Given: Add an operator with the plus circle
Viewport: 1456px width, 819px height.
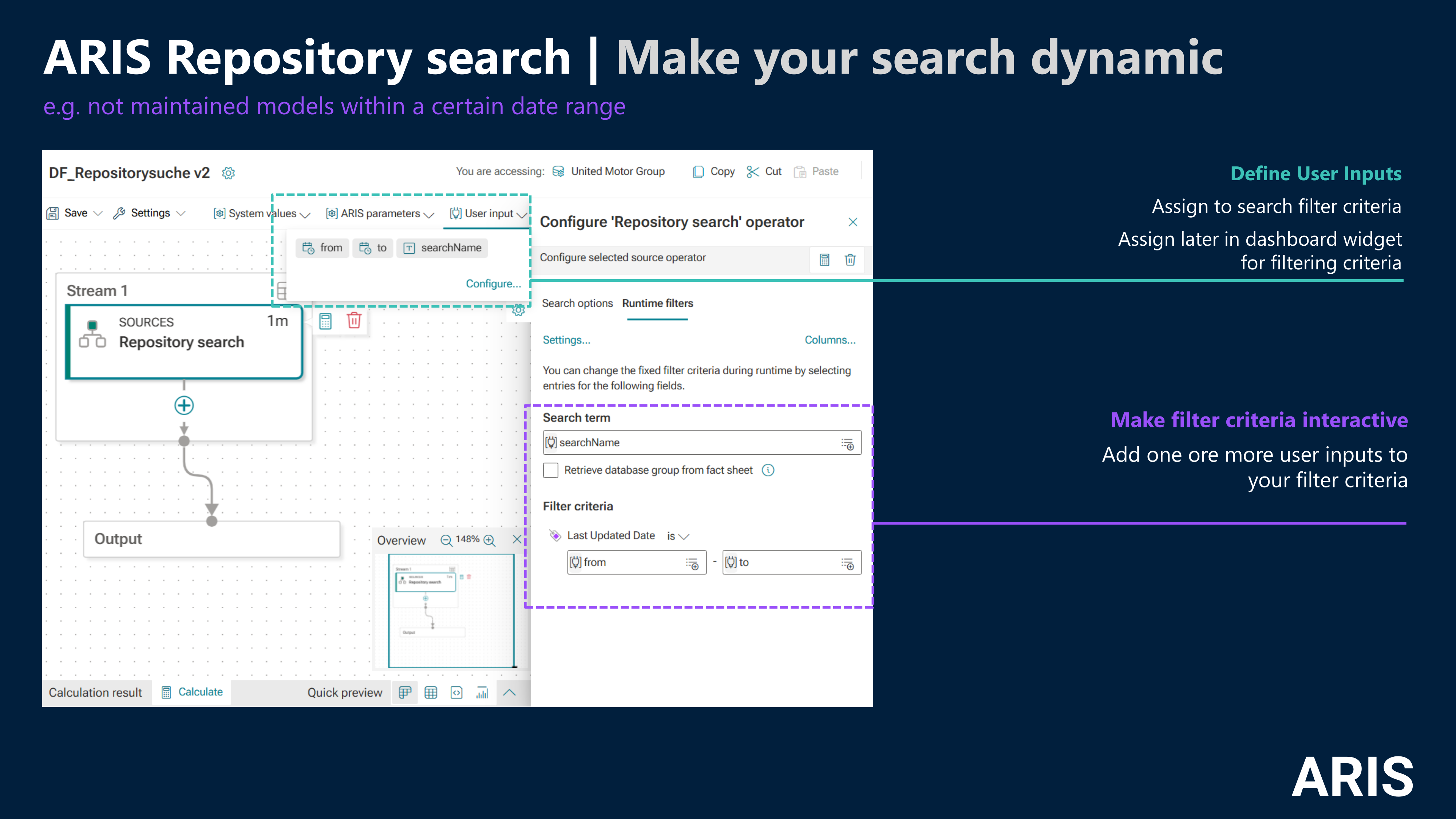Looking at the screenshot, I should (x=184, y=405).
